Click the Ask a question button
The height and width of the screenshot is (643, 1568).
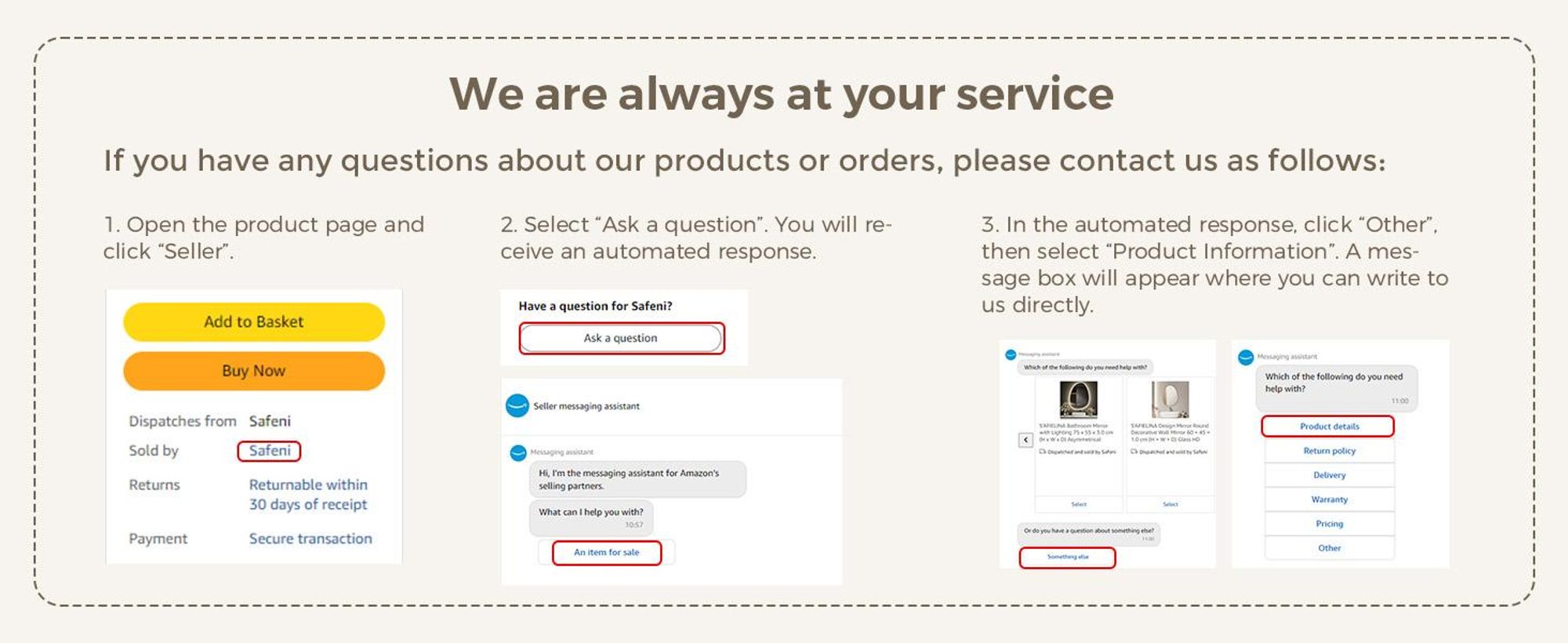pyautogui.click(x=621, y=338)
